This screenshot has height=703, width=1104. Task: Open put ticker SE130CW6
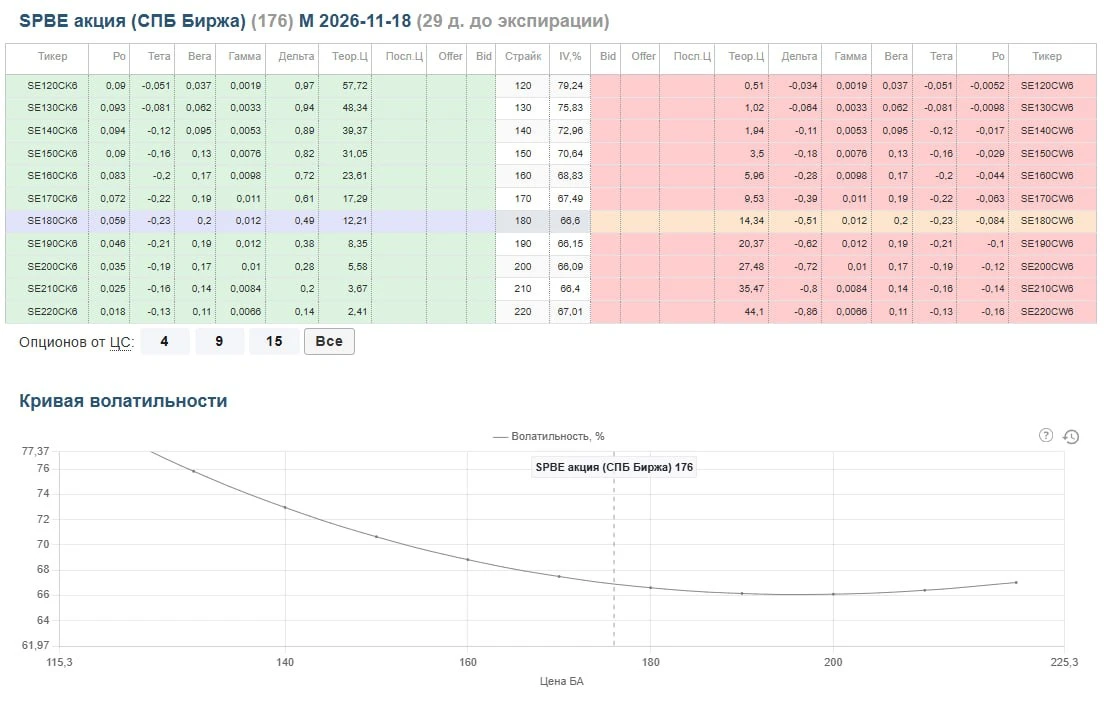pos(1047,108)
